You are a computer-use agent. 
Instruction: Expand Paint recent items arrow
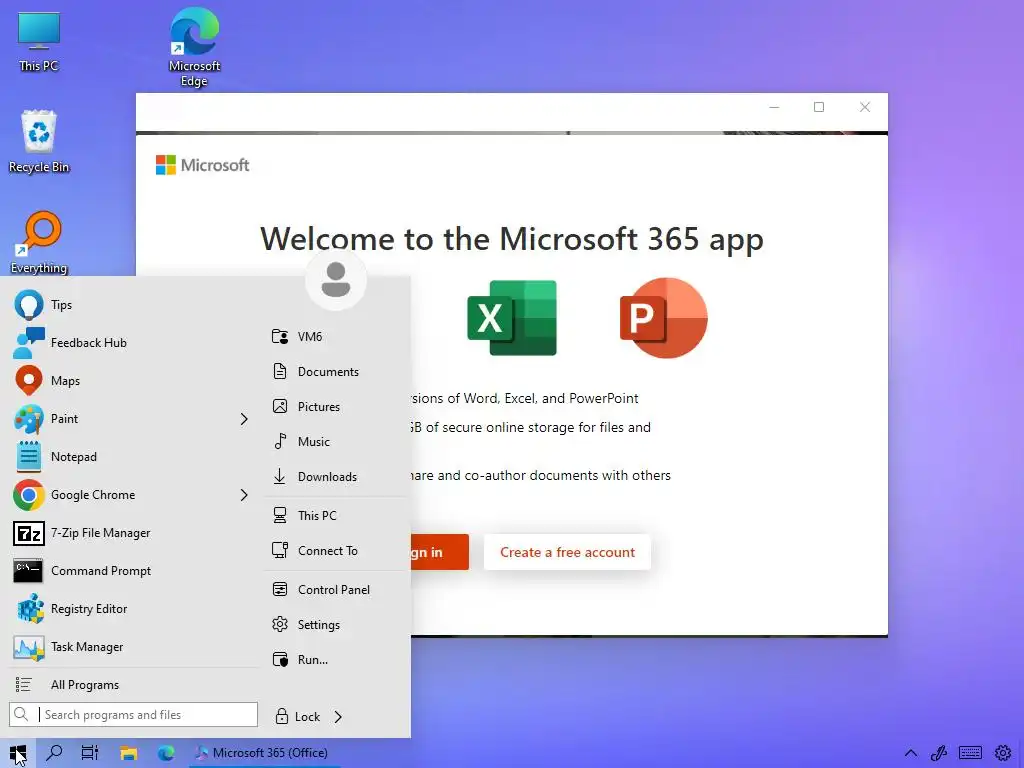point(244,419)
